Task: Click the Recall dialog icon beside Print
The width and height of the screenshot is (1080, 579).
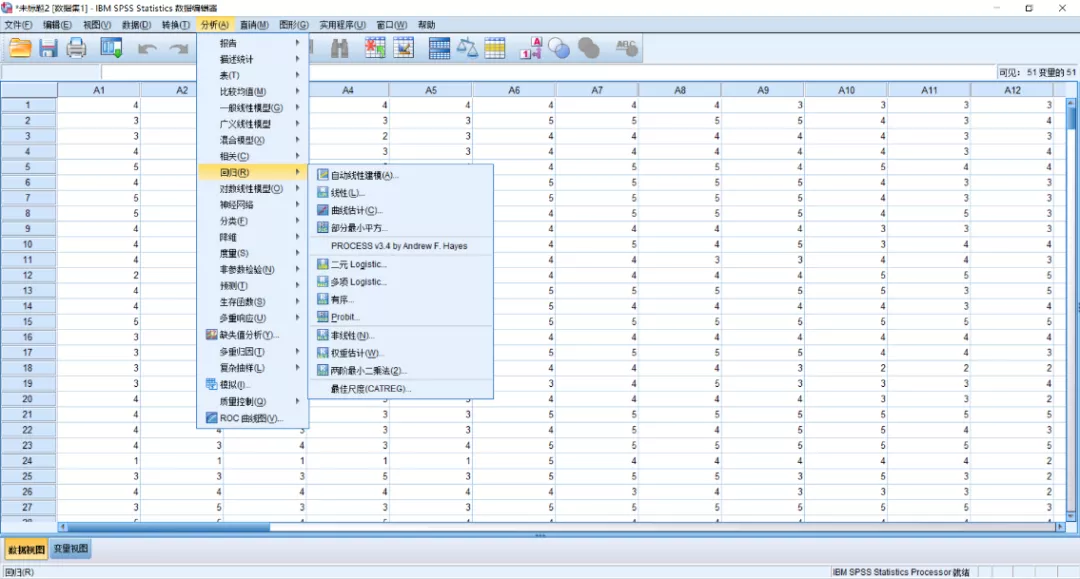Action: 110,48
